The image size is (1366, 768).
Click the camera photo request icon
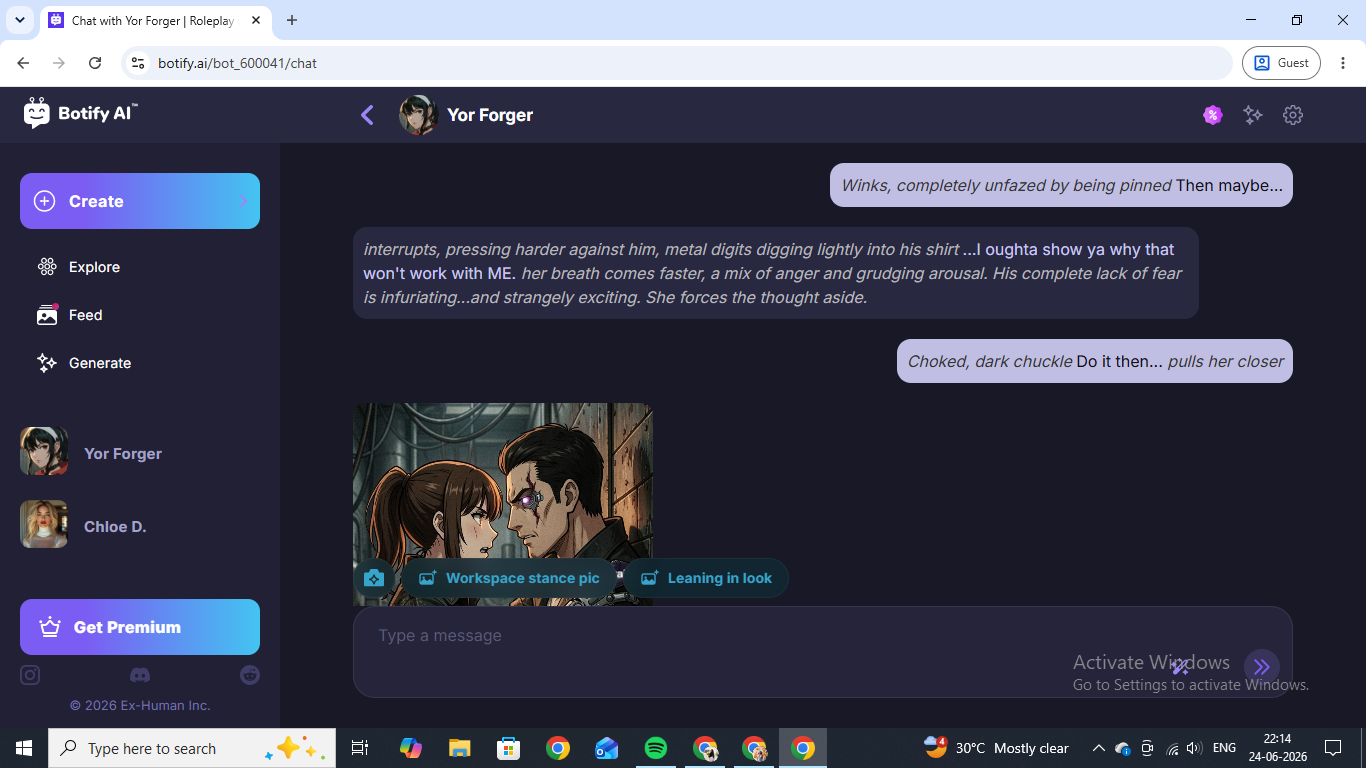[374, 578]
